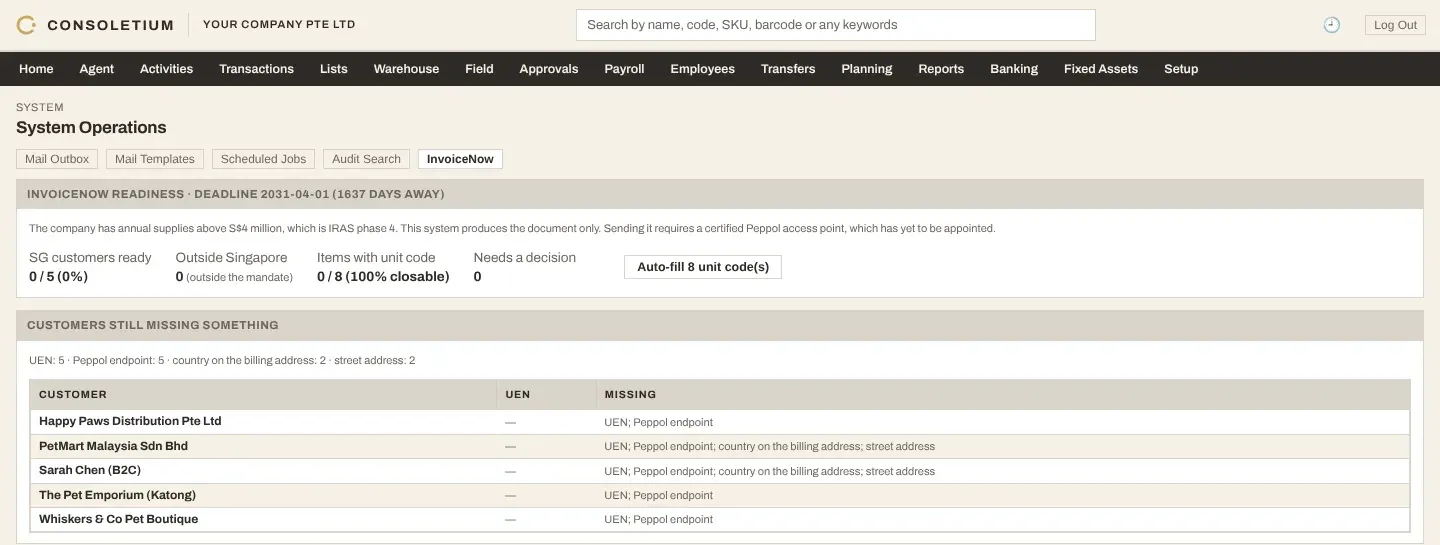Click the System Operations heading

(91, 128)
